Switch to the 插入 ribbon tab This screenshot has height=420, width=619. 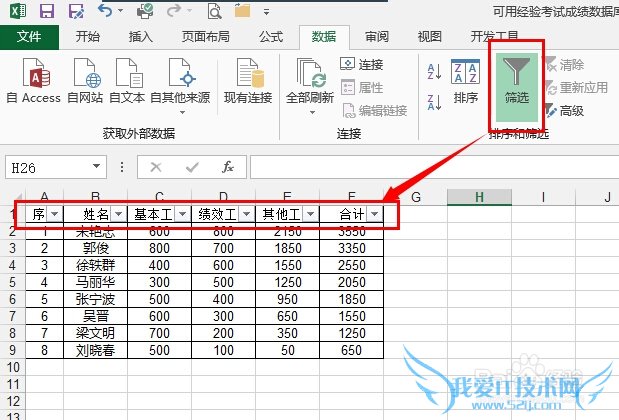pyautogui.click(x=141, y=37)
